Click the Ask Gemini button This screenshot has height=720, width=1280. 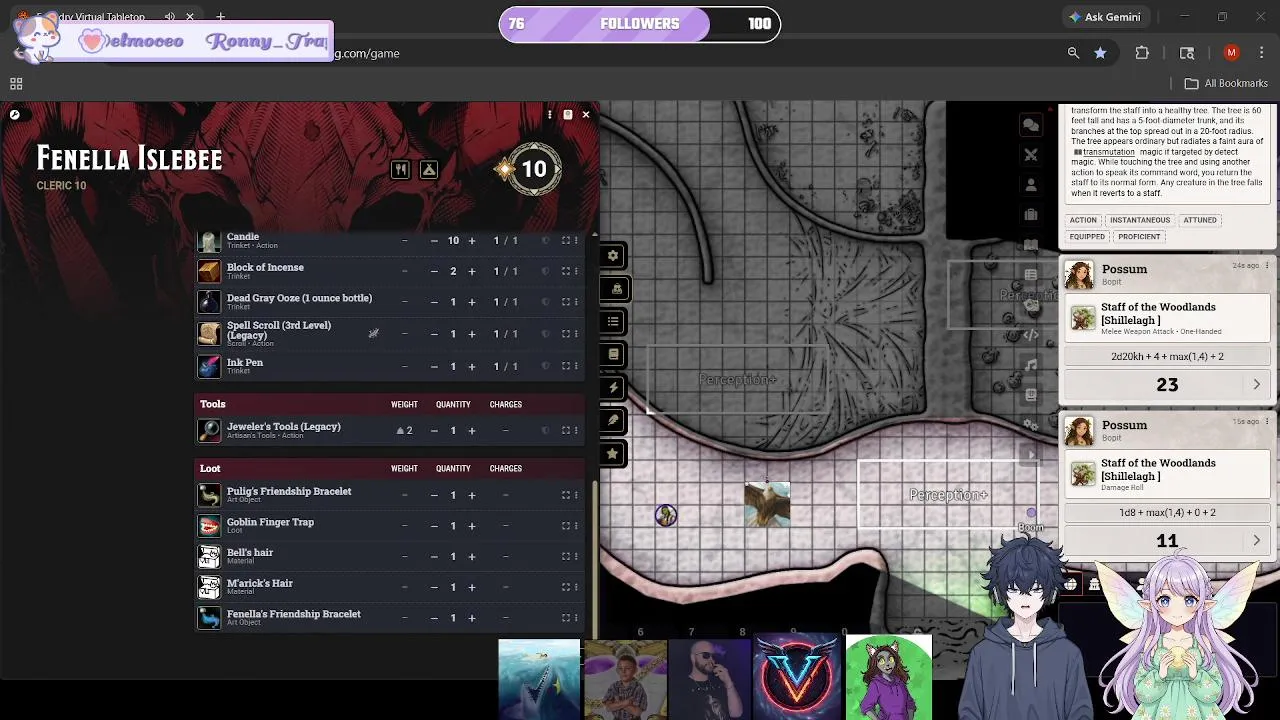pyautogui.click(x=1104, y=17)
